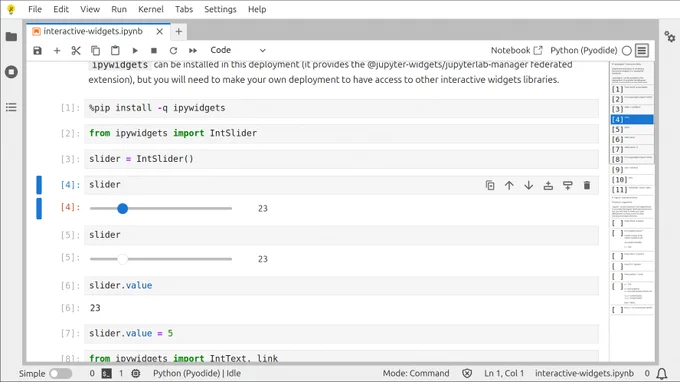Move cell 4 down
Viewport: 680px width, 382px height.
(x=529, y=186)
